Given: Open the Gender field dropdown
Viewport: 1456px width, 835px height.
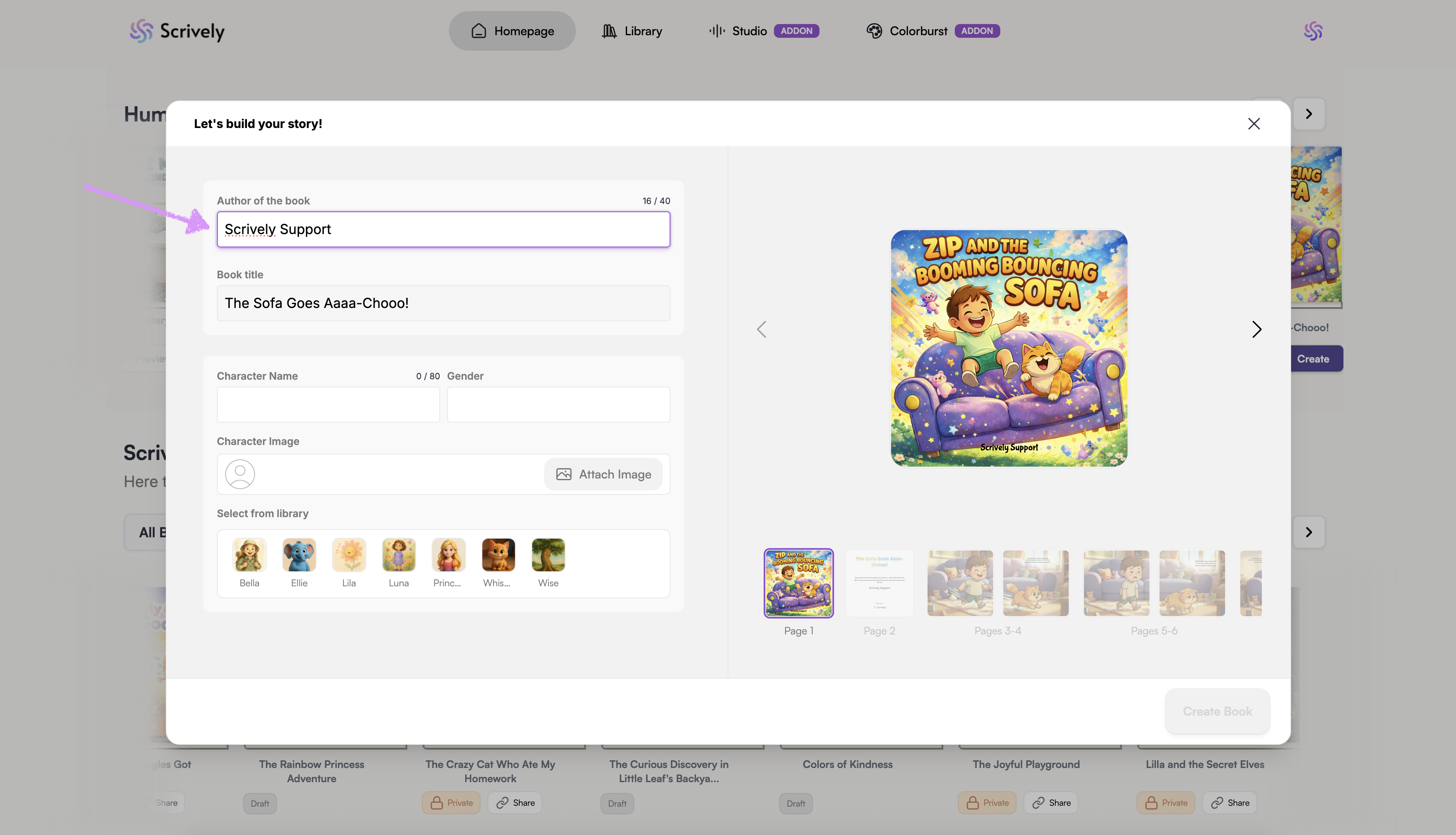Looking at the screenshot, I should point(558,404).
